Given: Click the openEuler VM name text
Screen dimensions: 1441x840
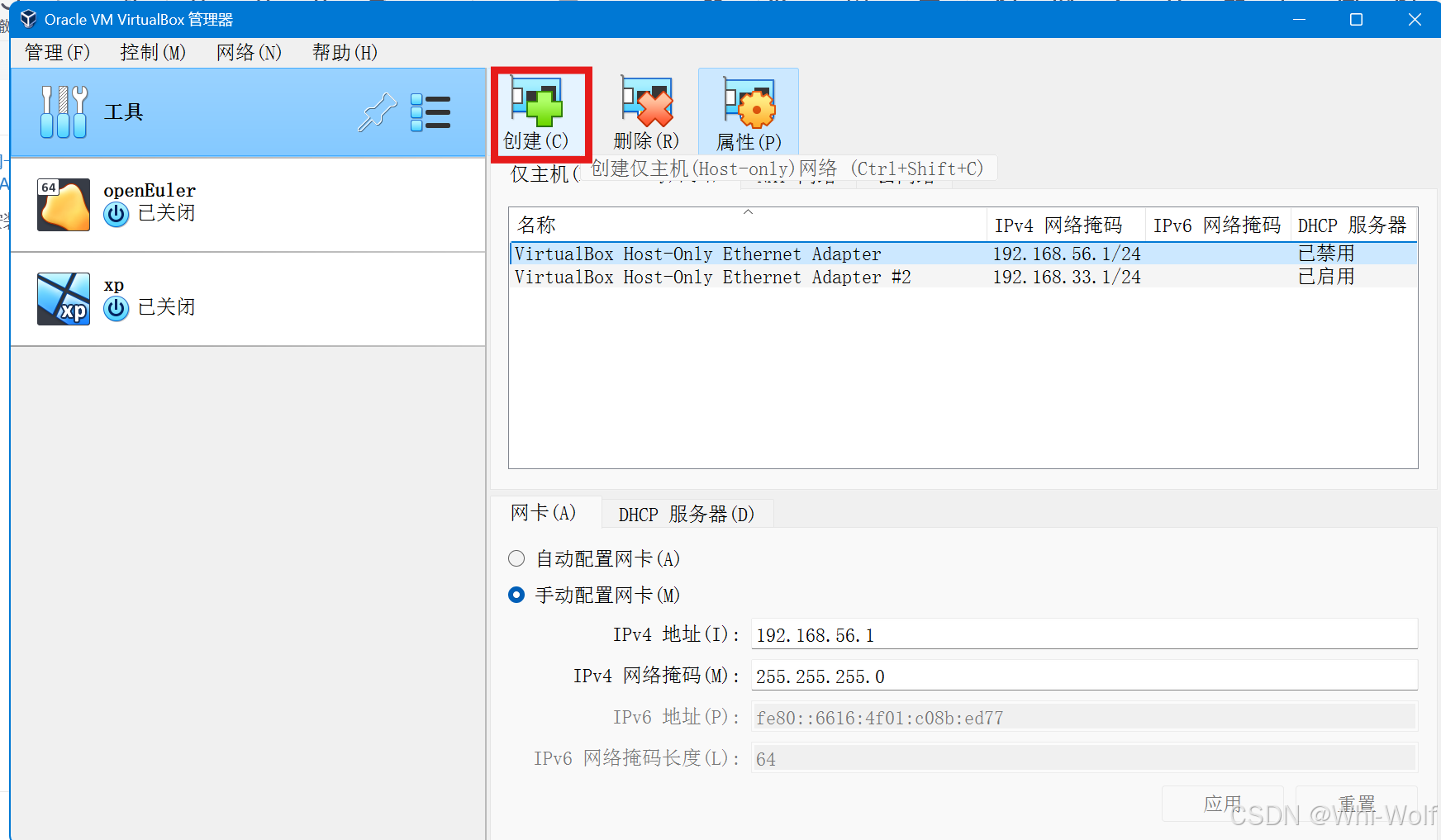Looking at the screenshot, I should pos(150,190).
